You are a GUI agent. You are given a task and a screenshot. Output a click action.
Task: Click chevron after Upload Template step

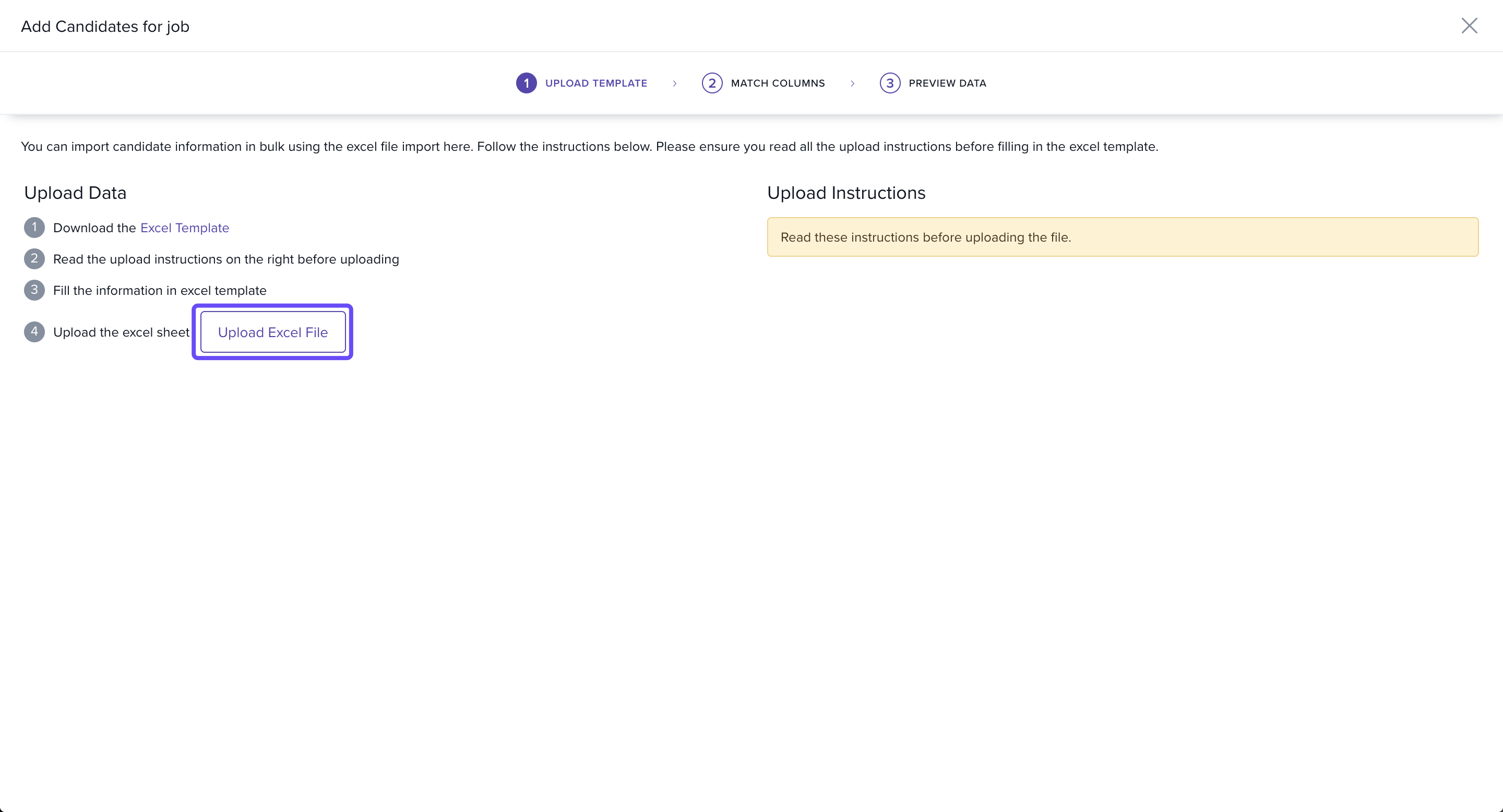pos(674,83)
